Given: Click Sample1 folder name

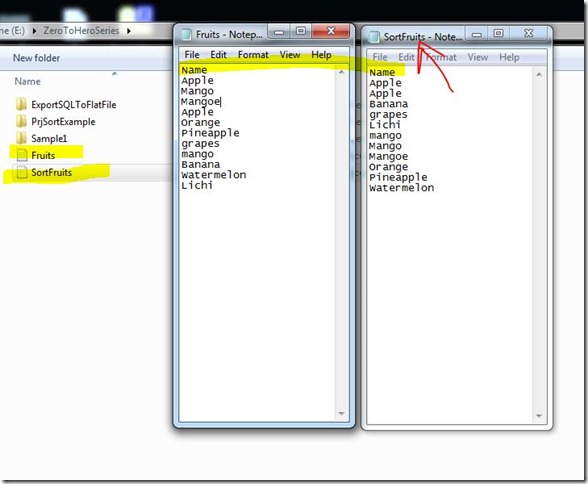Looking at the screenshot, I should [x=49, y=139].
